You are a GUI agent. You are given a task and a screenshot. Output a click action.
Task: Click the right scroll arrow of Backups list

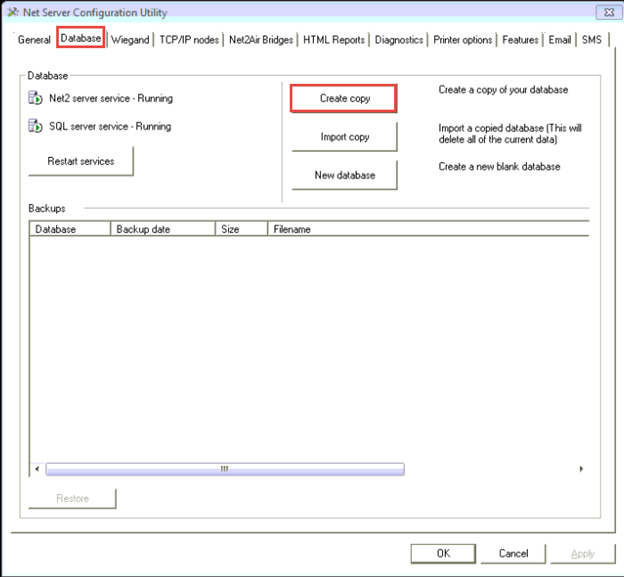pos(581,469)
